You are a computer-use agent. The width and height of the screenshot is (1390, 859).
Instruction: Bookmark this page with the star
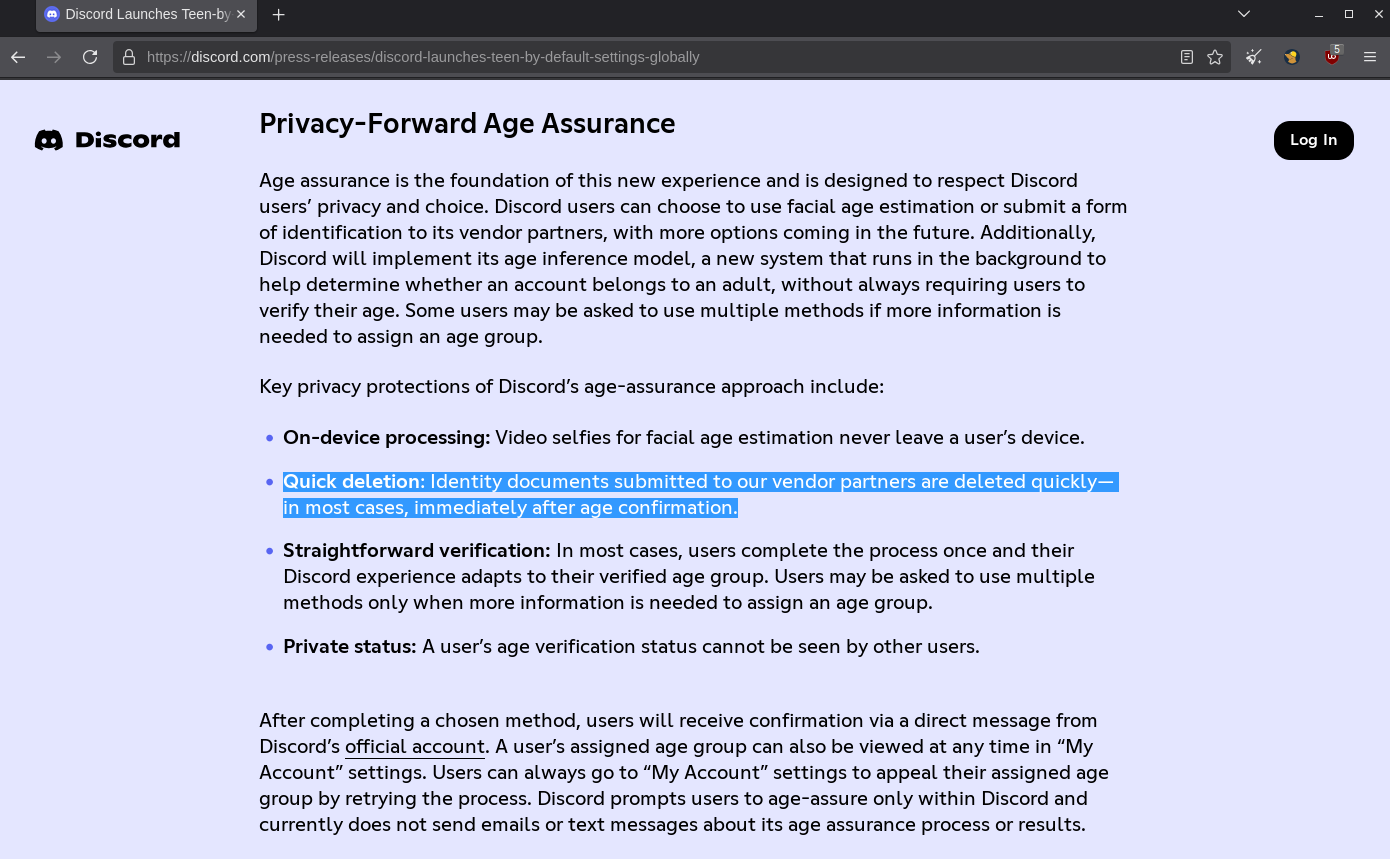[1215, 57]
